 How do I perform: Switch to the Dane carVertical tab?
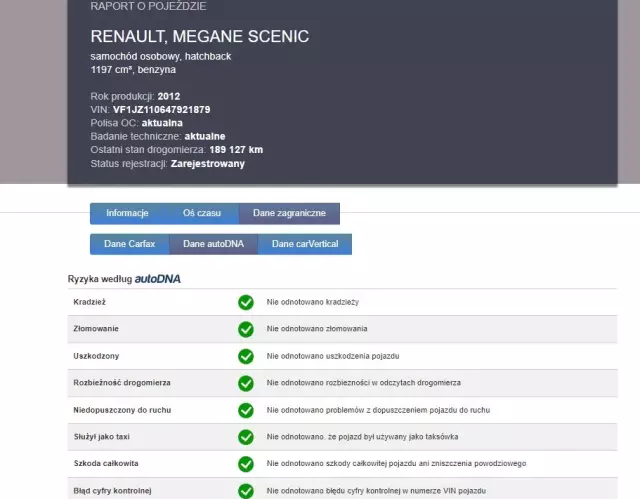pos(305,244)
